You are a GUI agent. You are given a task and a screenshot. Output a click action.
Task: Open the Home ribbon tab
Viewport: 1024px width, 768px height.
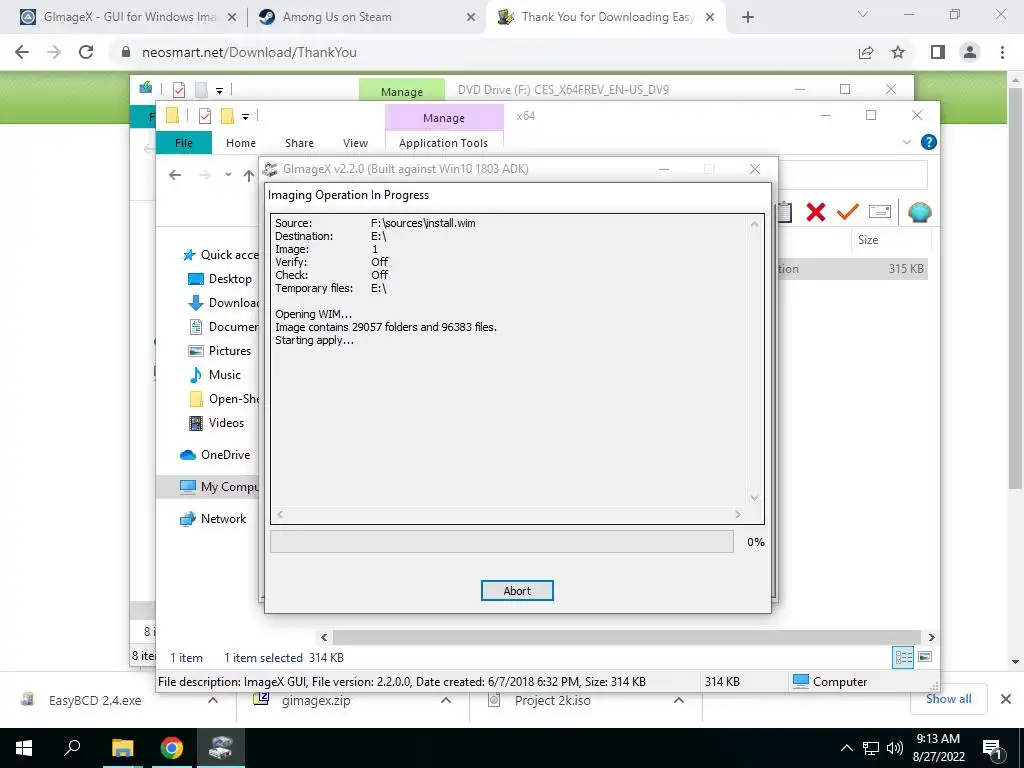pos(240,143)
